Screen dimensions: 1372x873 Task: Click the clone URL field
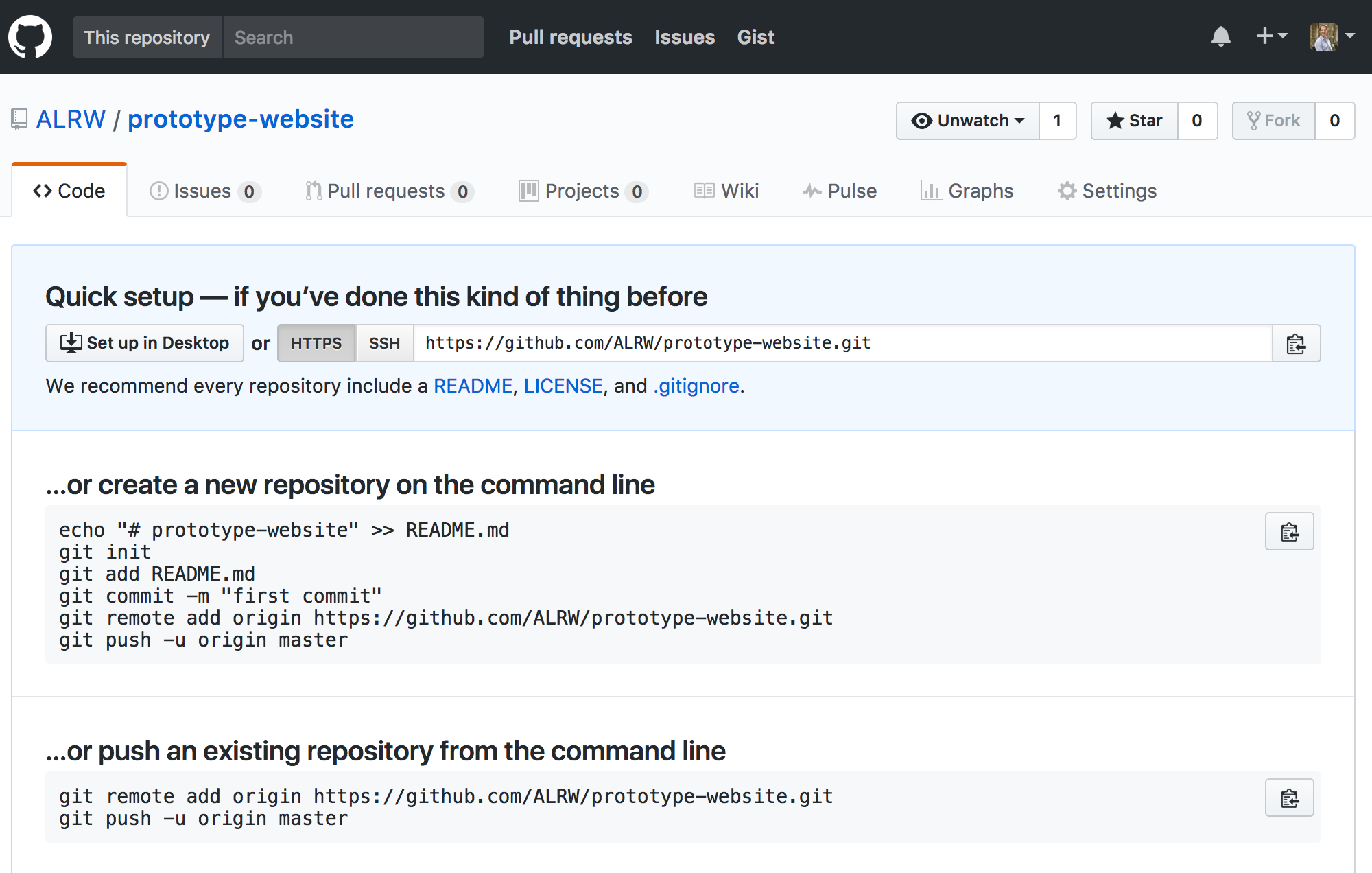coord(843,343)
